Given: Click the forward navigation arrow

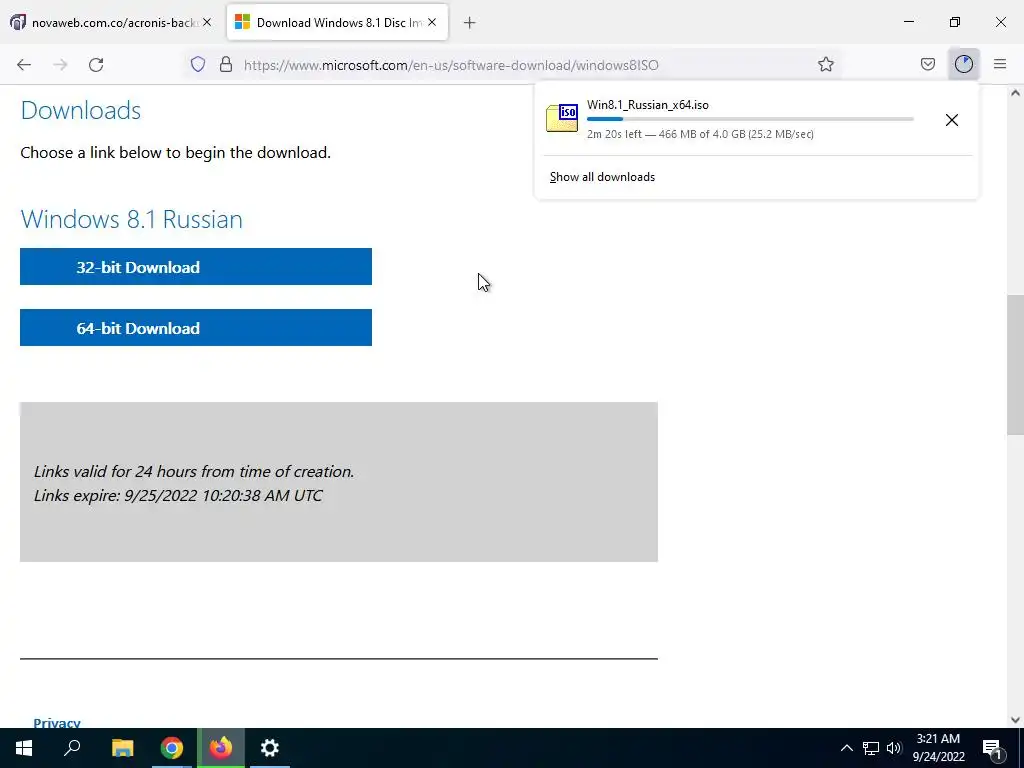Looking at the screenshot, I should point(60,65).
